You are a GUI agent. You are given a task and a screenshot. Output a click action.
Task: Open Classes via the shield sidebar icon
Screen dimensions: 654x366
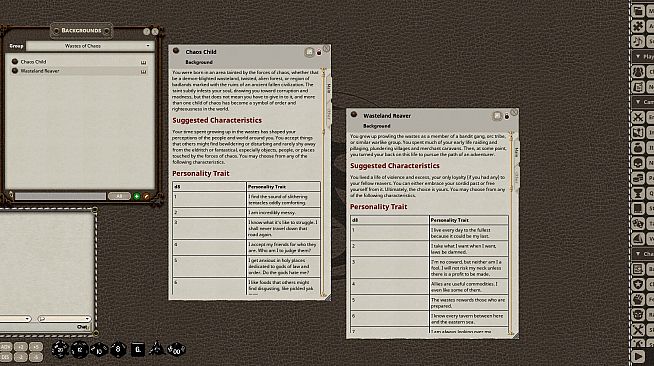[638, 284]
